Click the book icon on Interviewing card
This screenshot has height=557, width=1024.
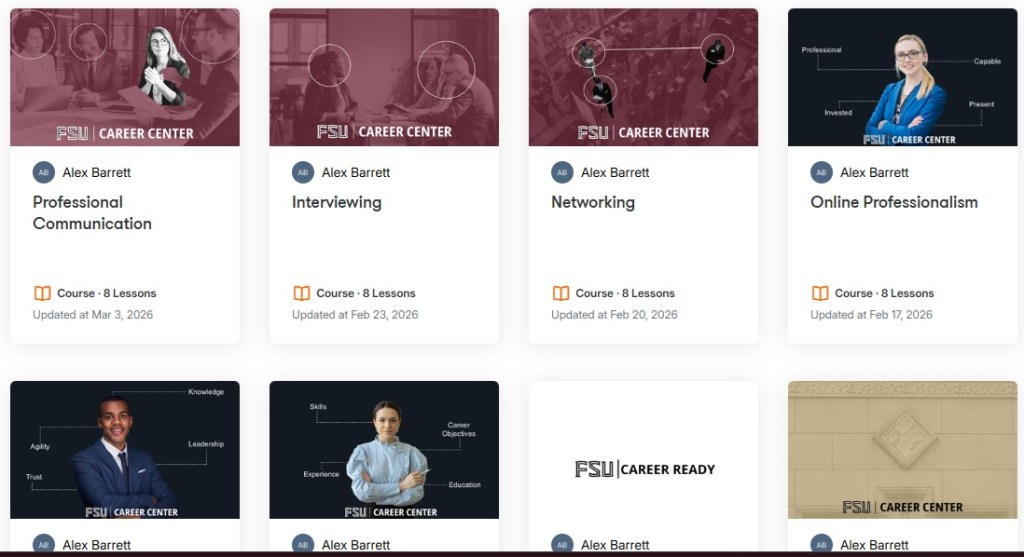pyautogui.click(x=302, y=293)
